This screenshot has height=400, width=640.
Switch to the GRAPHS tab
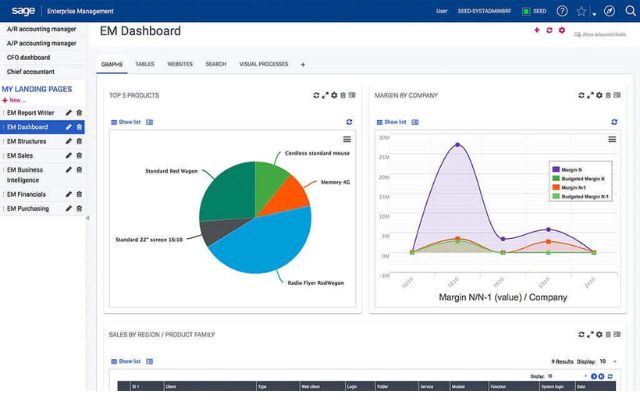click(112, 64)
